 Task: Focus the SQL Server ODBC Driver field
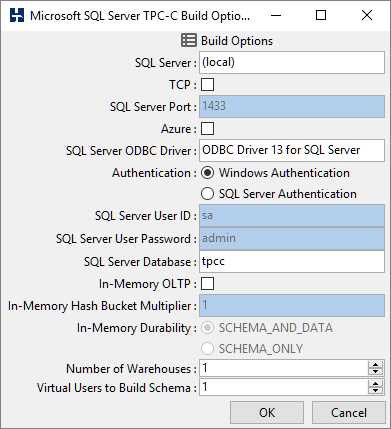tap(292, 151)
